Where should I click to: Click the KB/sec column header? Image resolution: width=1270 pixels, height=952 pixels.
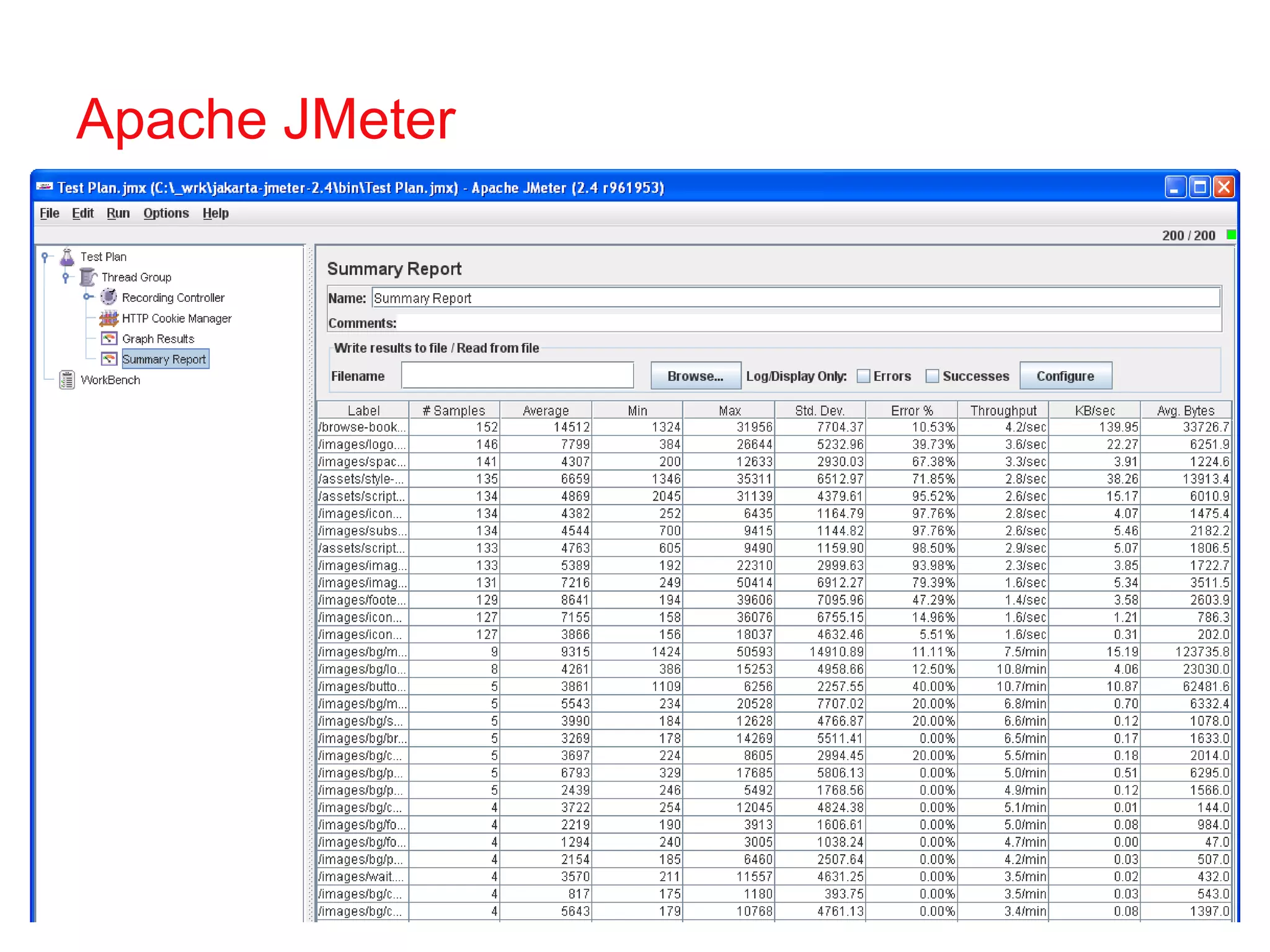tap(1095, 410)
